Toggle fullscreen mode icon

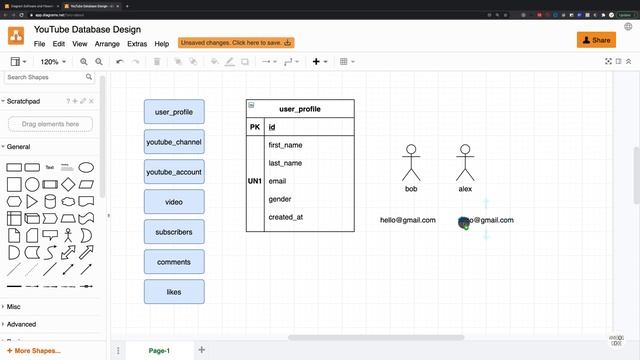click(608, 61)
